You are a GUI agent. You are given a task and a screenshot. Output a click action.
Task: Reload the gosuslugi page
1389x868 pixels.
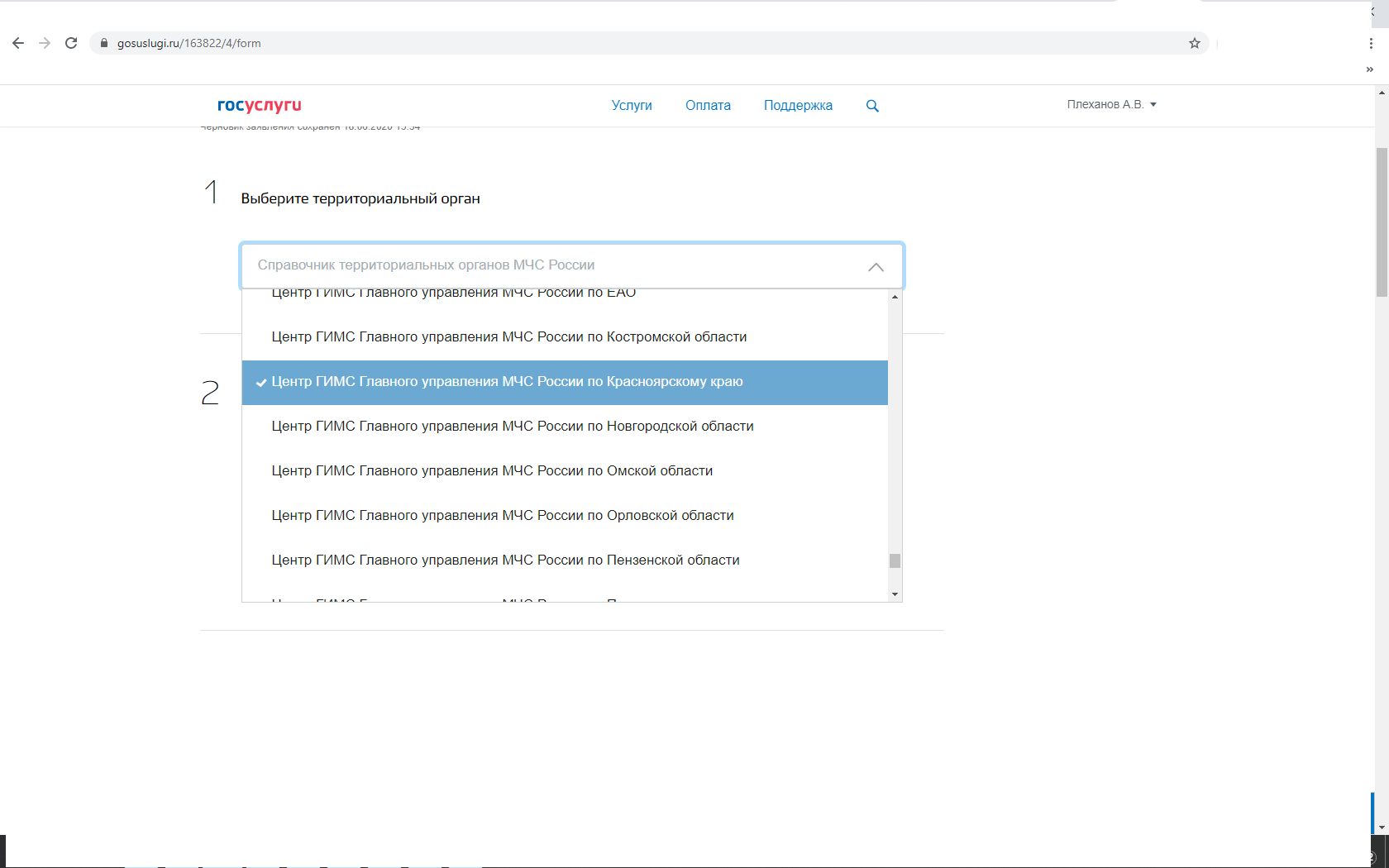click(x=71, y=43)
